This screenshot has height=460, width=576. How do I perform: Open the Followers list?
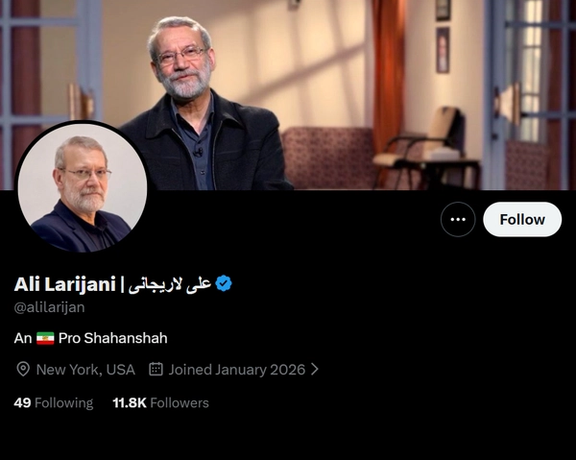[x=161, y=403]
